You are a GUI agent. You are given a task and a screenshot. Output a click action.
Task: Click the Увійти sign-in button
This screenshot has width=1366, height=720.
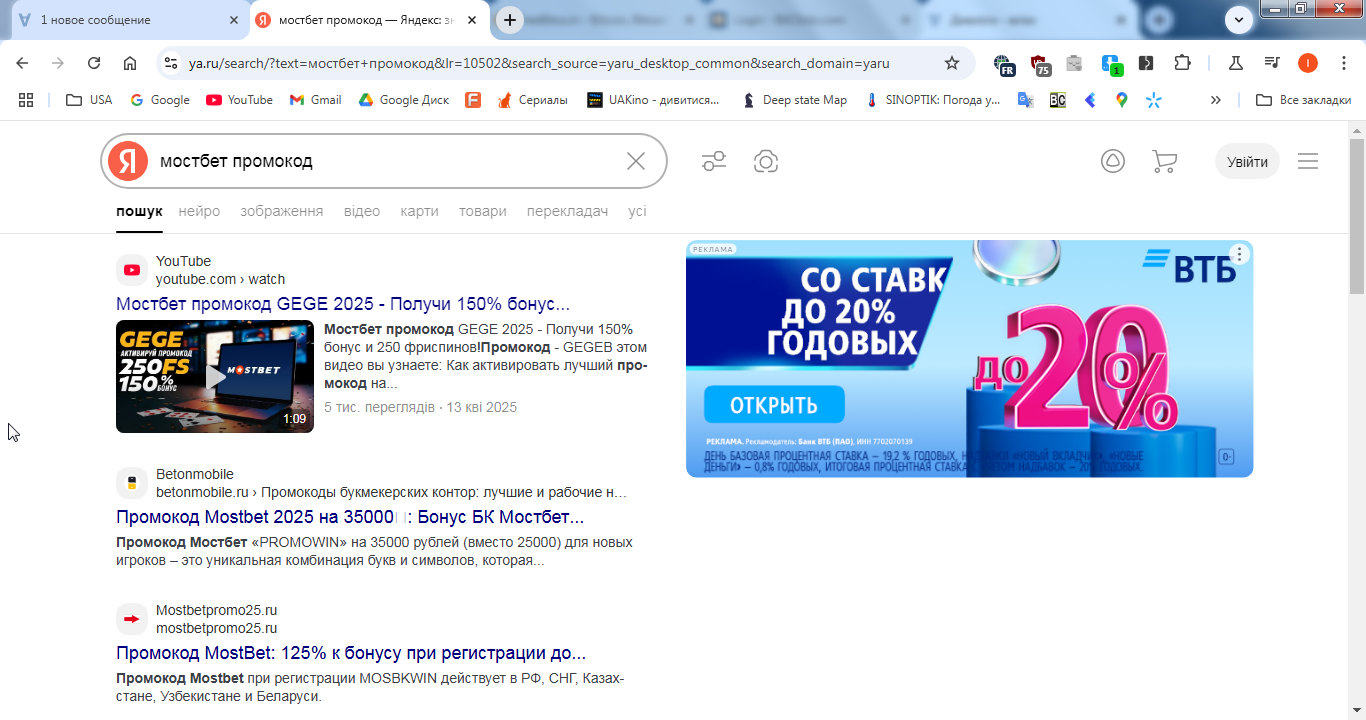pos(1247,162)
